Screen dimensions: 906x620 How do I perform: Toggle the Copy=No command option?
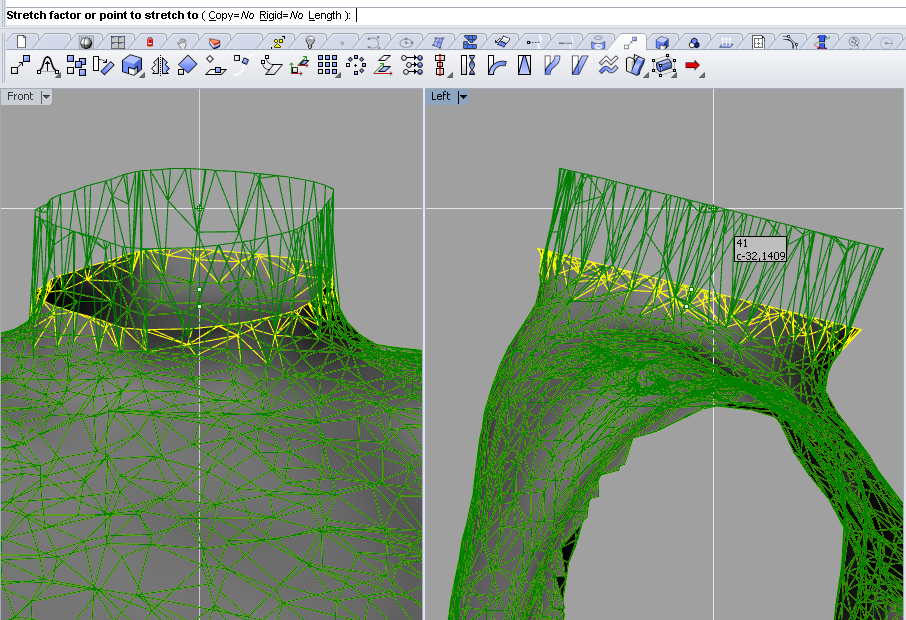click(230, 16)
